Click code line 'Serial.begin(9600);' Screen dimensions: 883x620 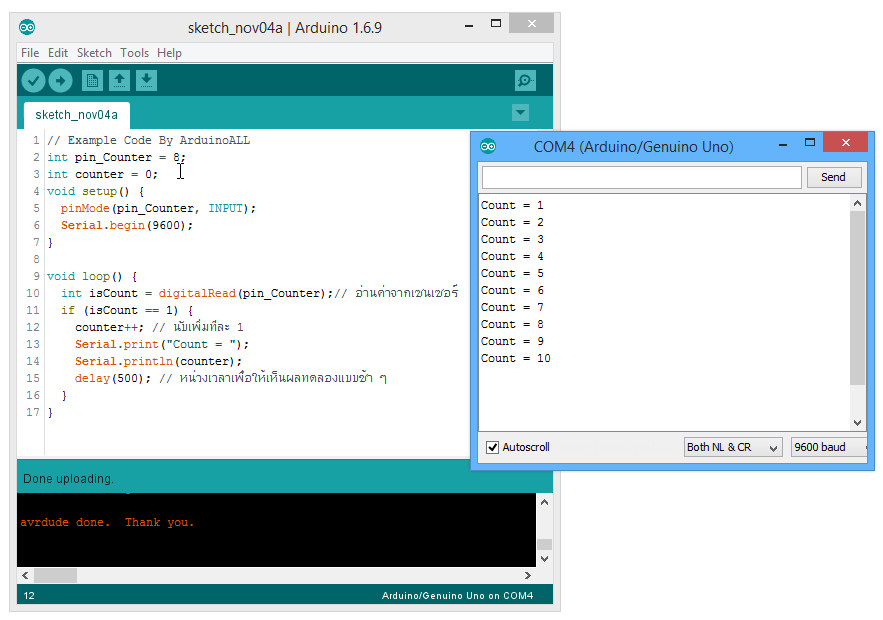[x=127, y=225]
